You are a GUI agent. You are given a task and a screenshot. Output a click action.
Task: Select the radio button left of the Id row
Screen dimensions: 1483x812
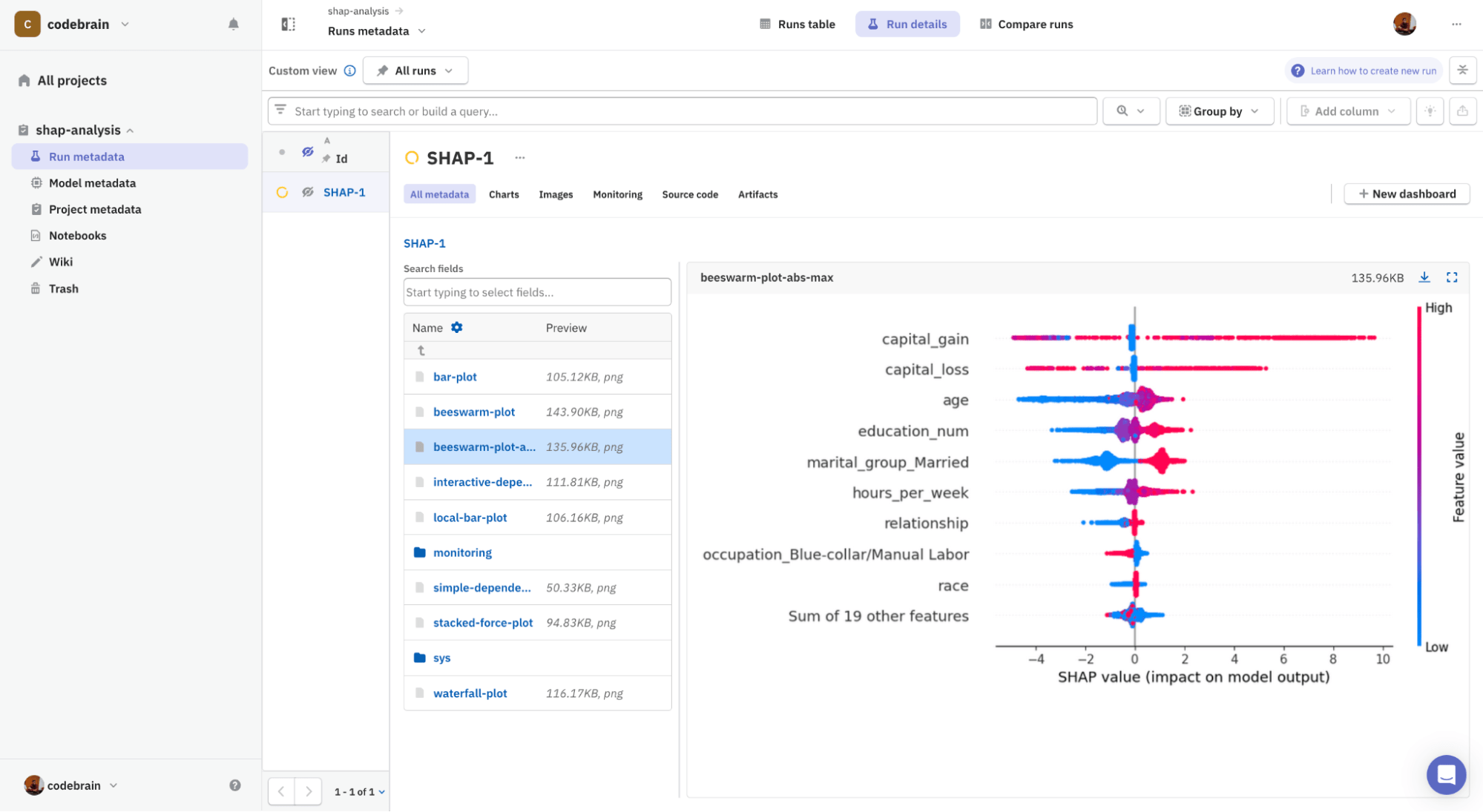(282, 151)
